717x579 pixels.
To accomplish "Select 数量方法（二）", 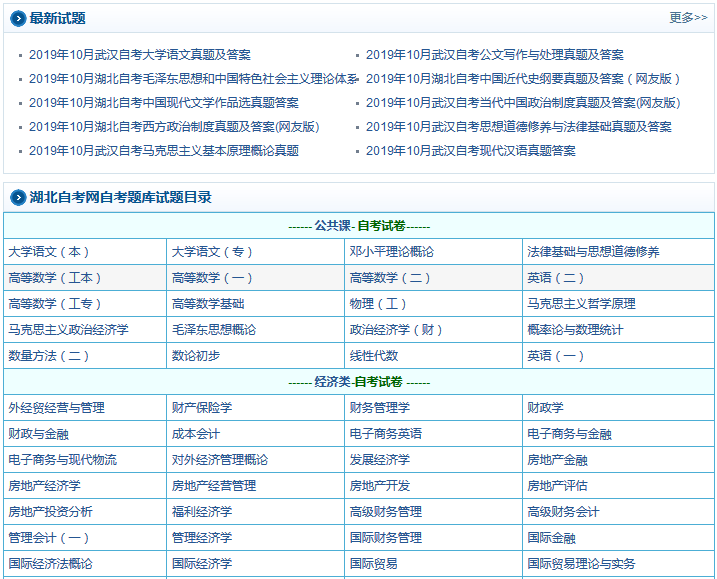I will [49, 356].
